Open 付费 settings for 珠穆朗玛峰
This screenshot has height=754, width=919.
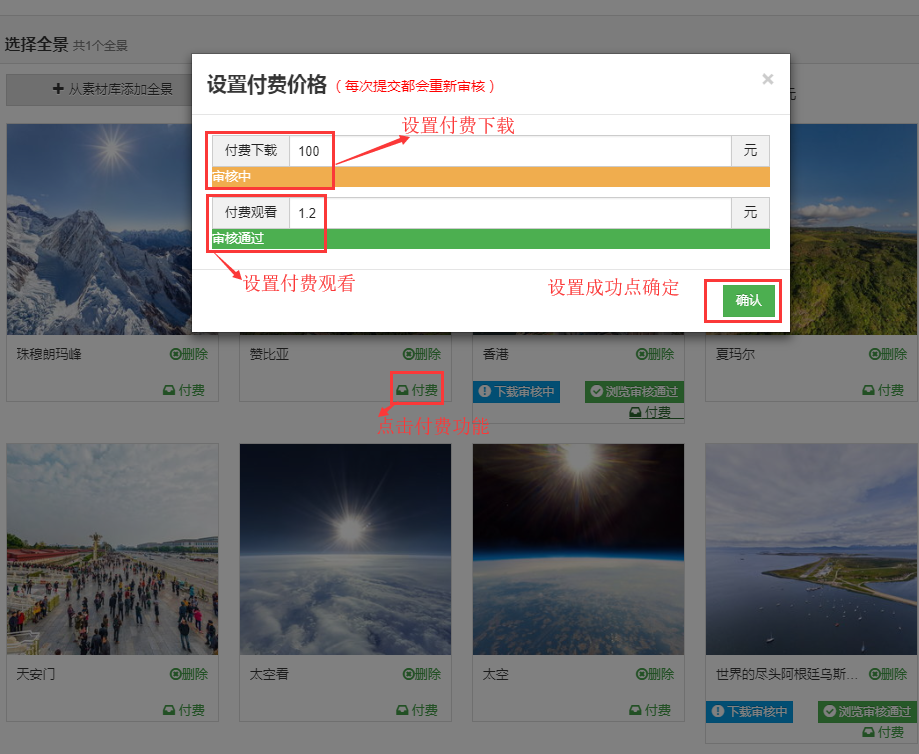point(184,390)
